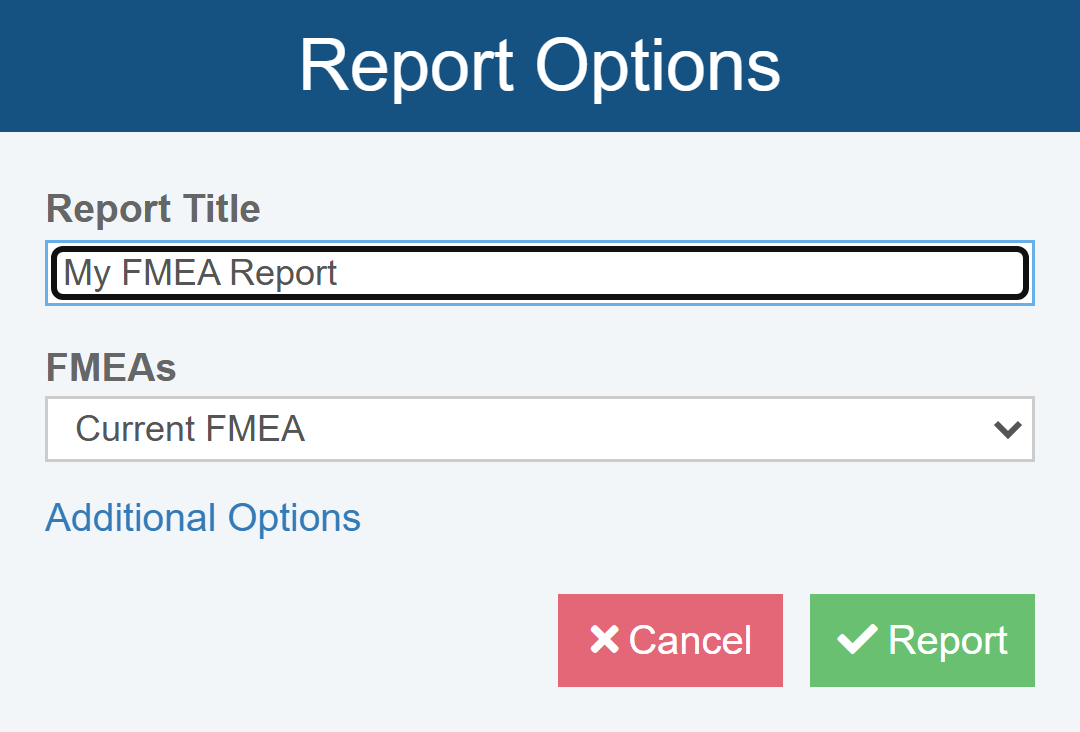Click the Report Title field label
The height and width of the screenshot is (732, 1080).
pyautogui.click(x=153, y=209)
